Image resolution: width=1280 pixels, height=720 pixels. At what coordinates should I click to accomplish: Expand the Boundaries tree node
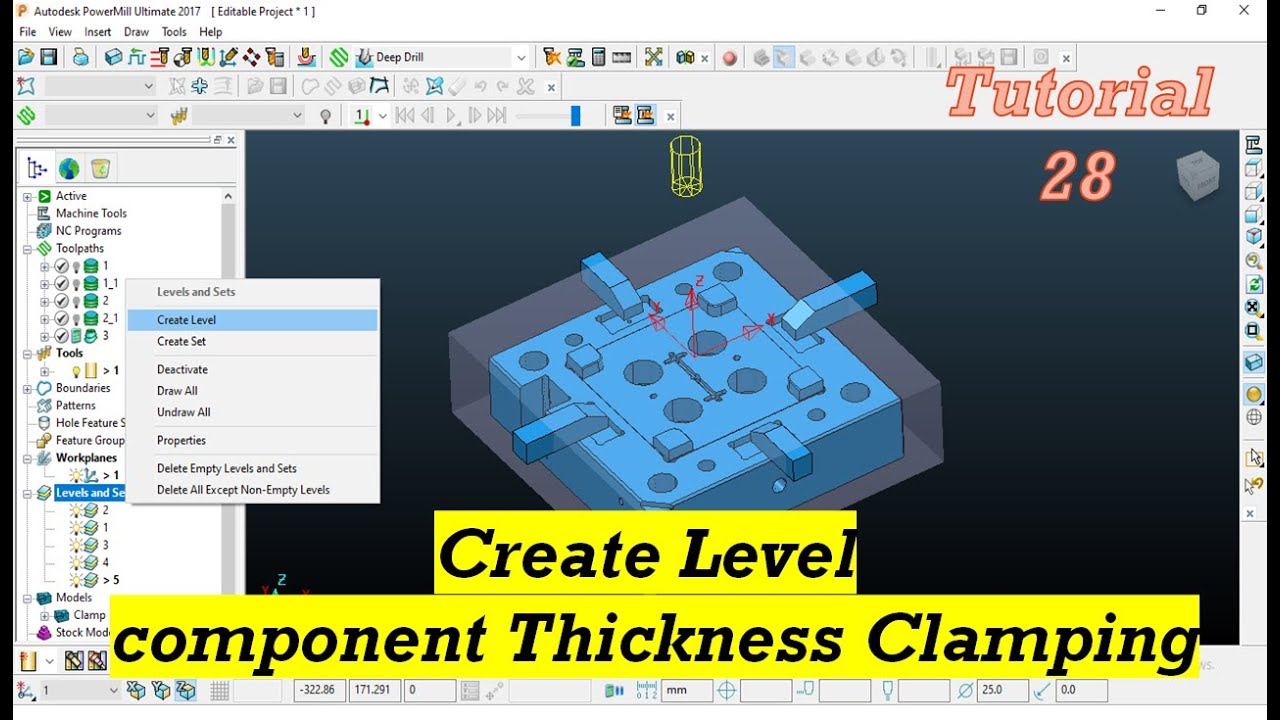[x=28, y=388]
